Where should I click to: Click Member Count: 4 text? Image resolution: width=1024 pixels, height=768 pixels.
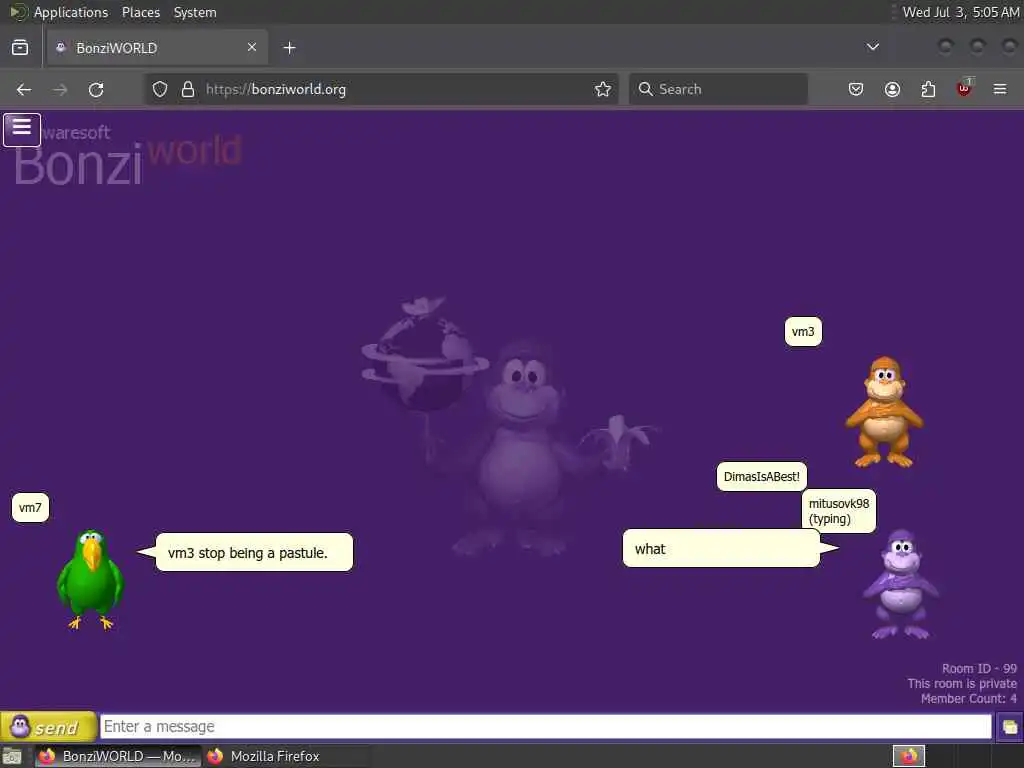(968, 699)
